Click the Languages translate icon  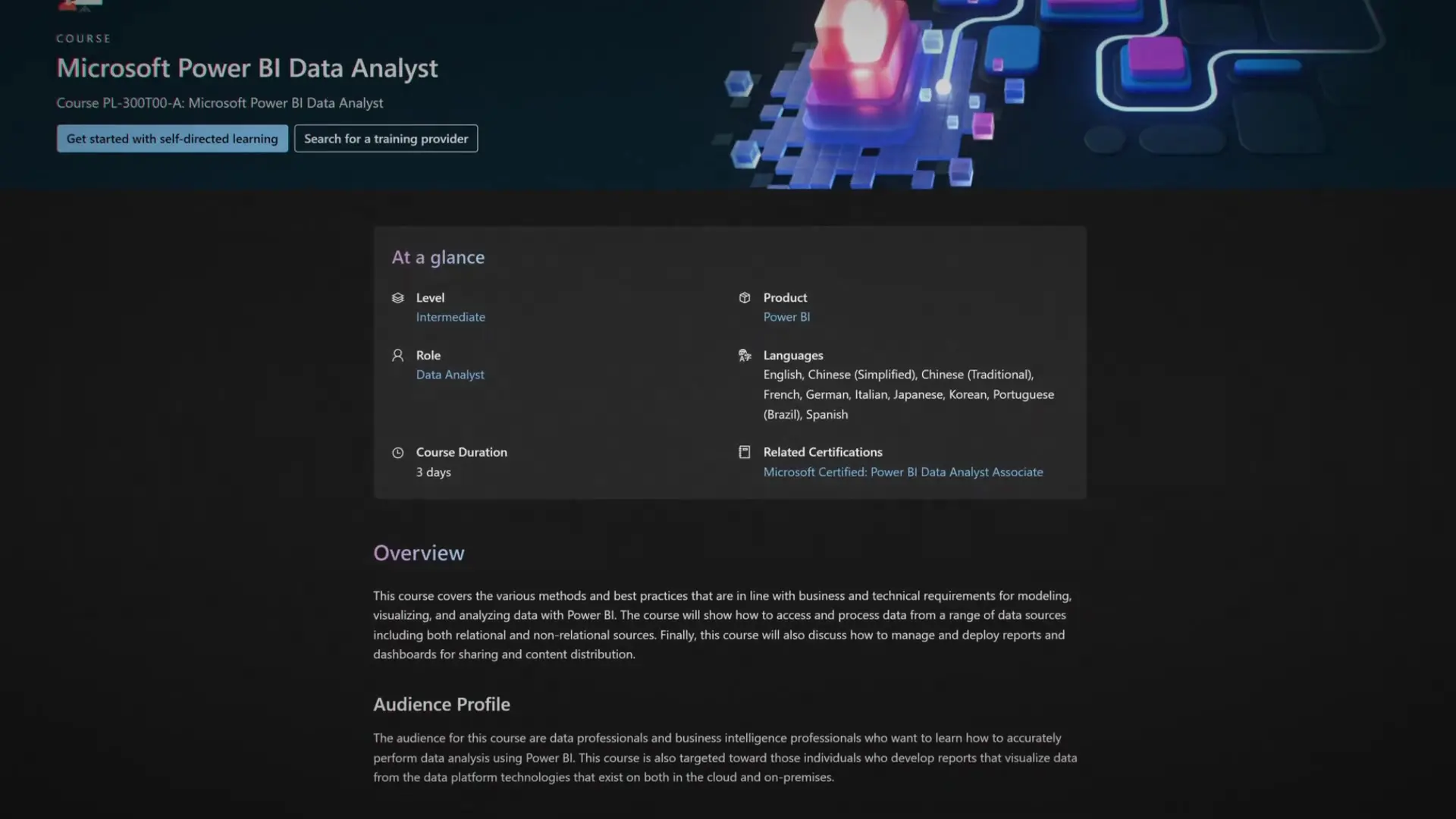point(745,355)
